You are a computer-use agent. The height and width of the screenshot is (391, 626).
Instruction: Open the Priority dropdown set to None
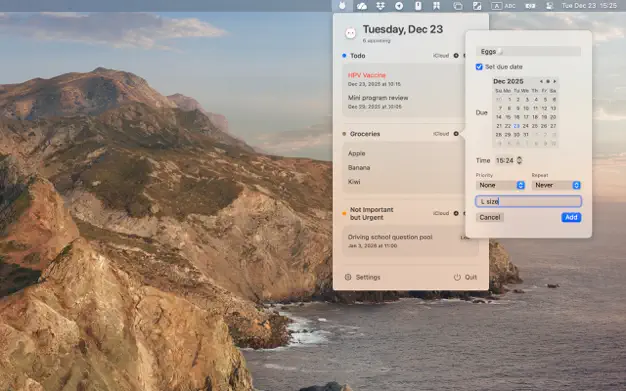point(501,185)
